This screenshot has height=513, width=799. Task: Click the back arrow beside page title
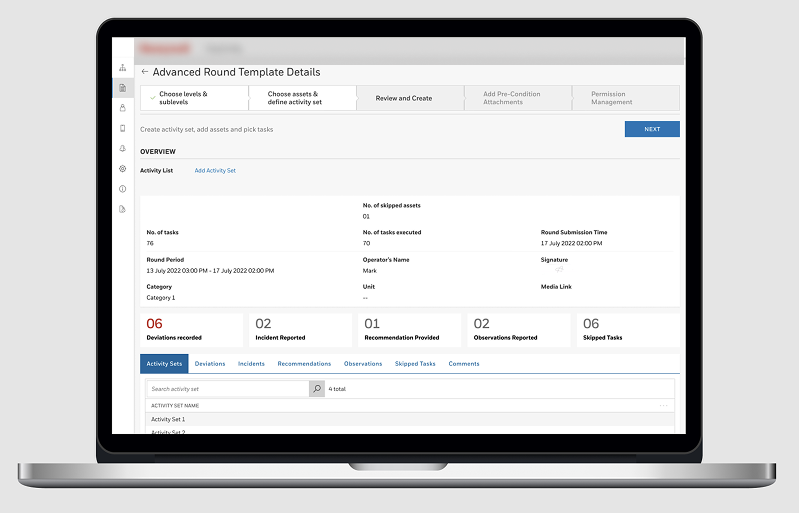145,72
